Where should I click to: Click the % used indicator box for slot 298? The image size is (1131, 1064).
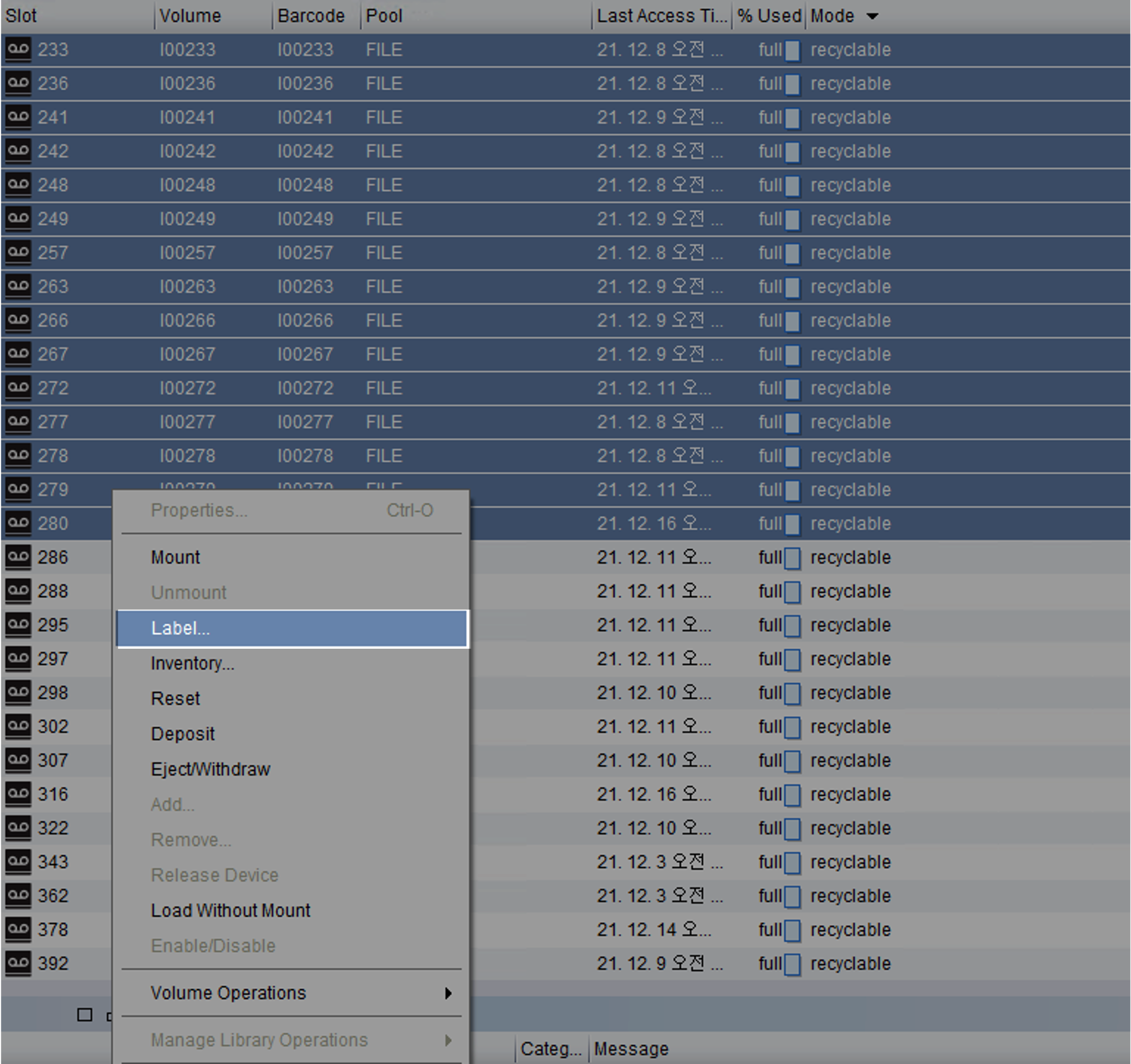click(792, 693)
